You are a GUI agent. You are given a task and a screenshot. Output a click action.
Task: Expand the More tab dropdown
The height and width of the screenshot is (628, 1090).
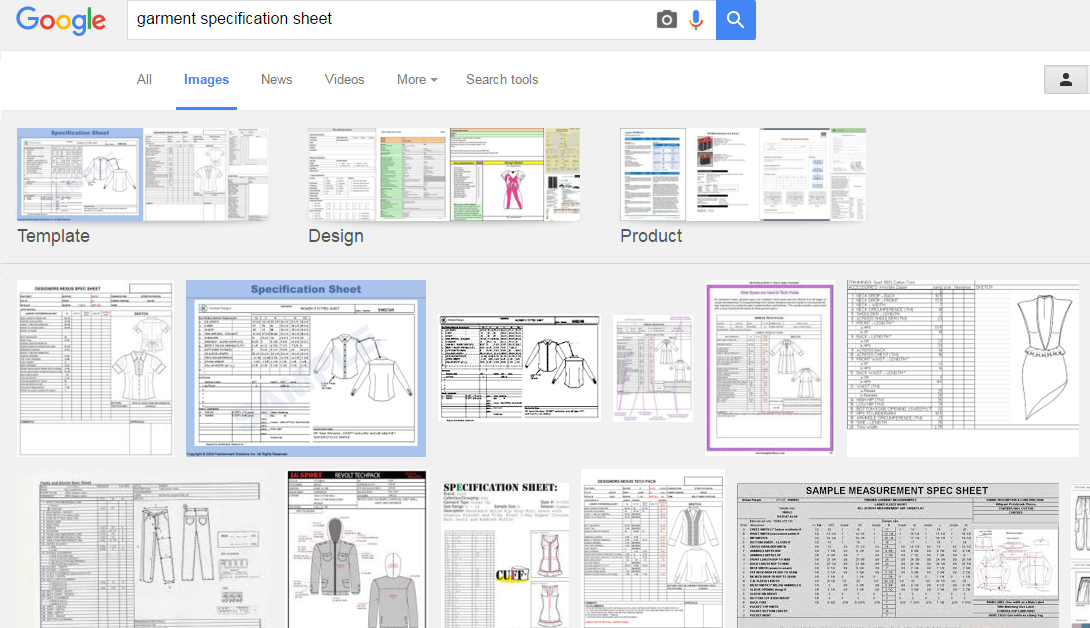(x=416, y=80)
